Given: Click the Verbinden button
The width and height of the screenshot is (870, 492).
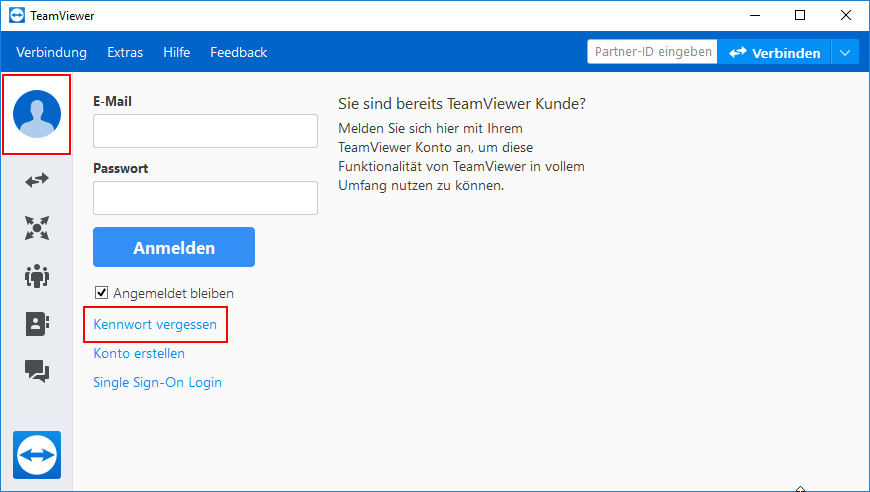Looking at the screenshot, I should click(774, 53).
